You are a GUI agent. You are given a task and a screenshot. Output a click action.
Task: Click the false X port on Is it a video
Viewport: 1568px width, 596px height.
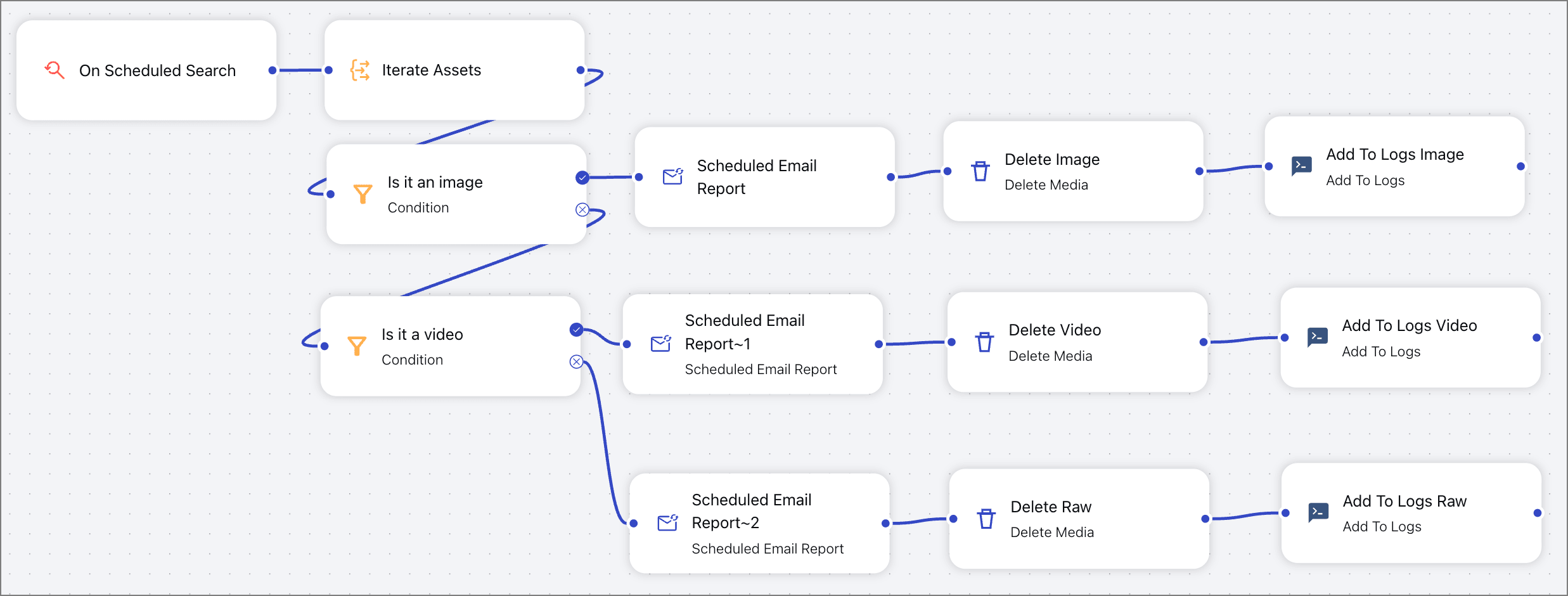pyautogui.click(x=576, y=361)
